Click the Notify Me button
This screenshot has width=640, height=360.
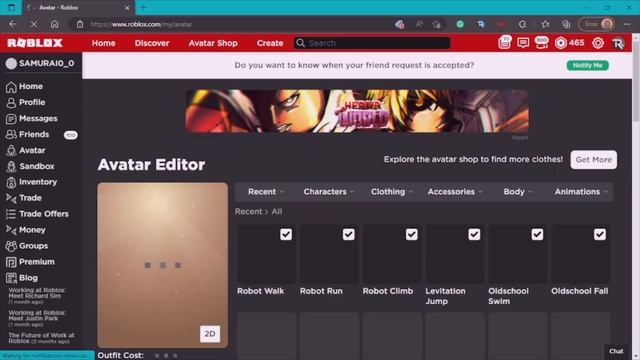587,65
